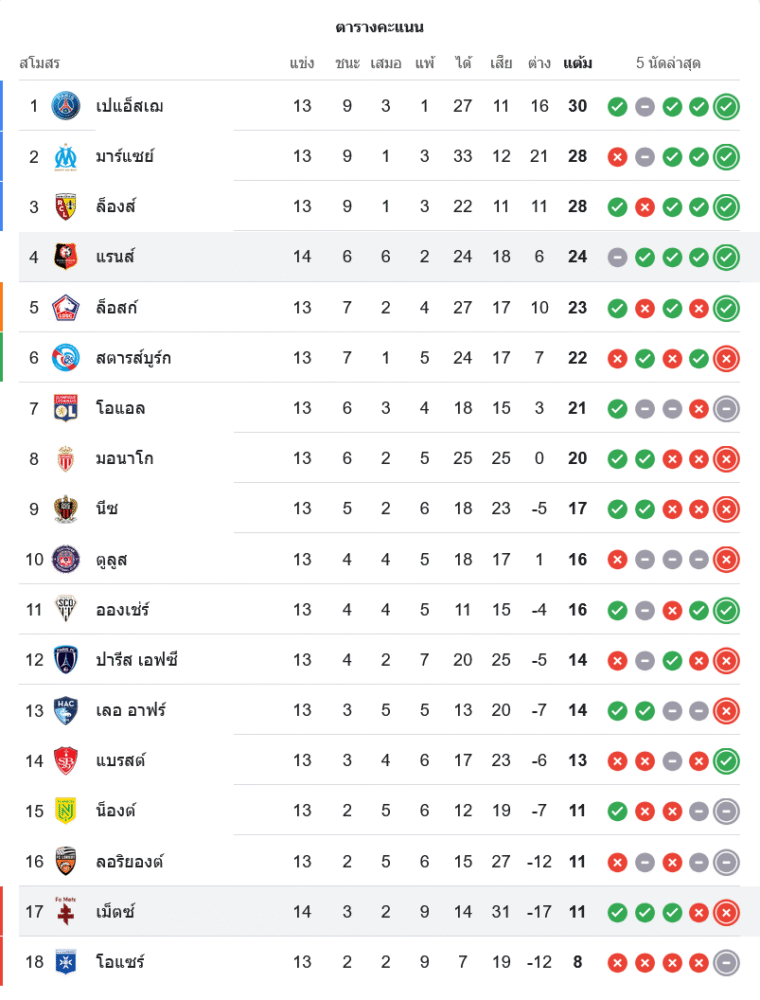Open the team link เปแอ็สเฌ
Image resolution: width=760 pixels, height=1000 pixels.
[x=130, y=106]
